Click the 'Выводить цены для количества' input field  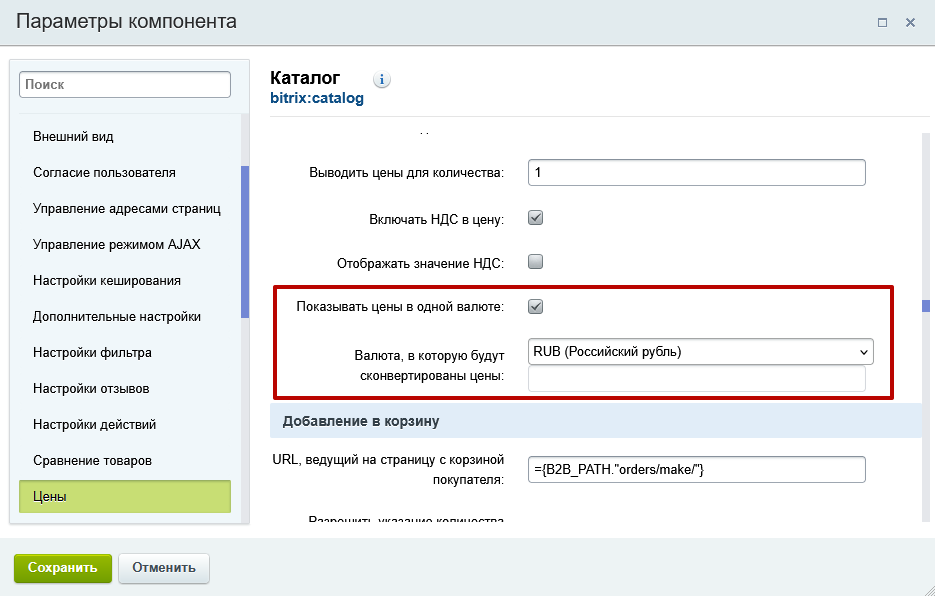(x=696, y=172)
